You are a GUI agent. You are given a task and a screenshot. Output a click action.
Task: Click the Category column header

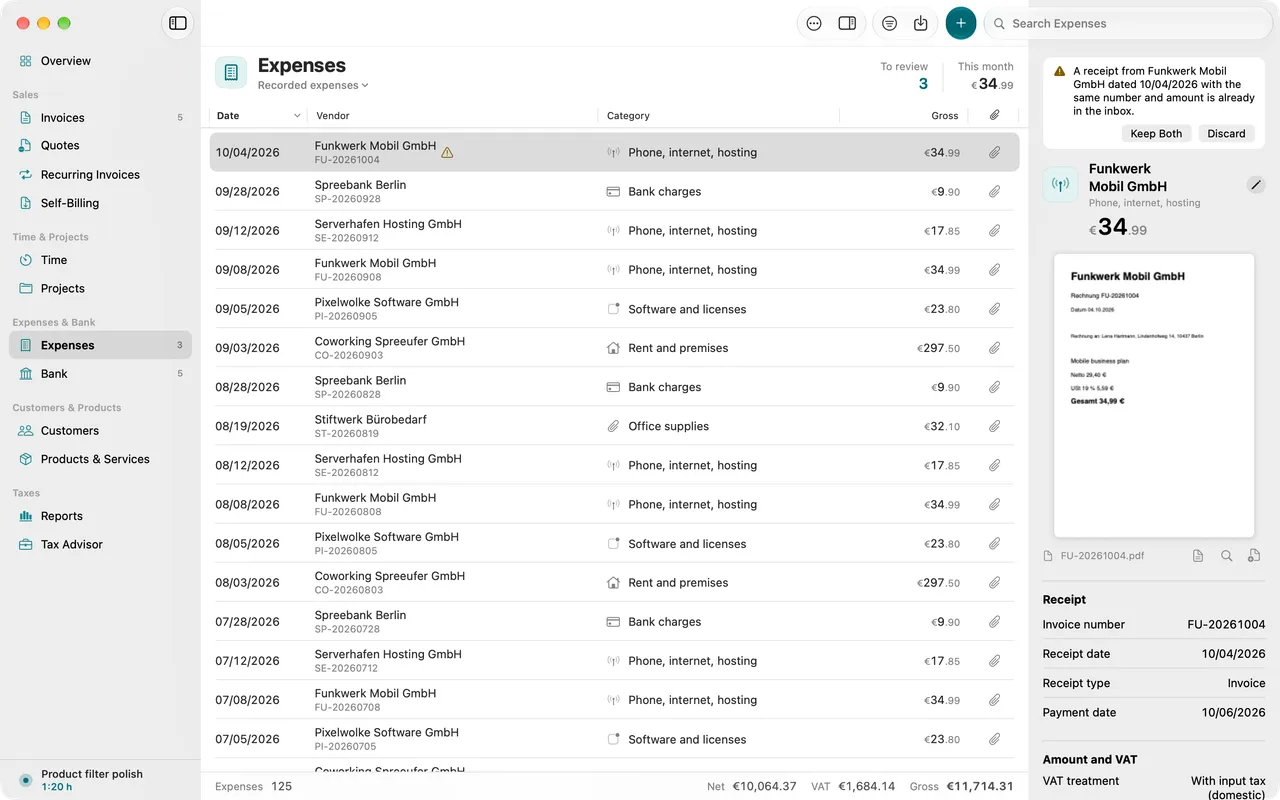[x=628, y=116]
